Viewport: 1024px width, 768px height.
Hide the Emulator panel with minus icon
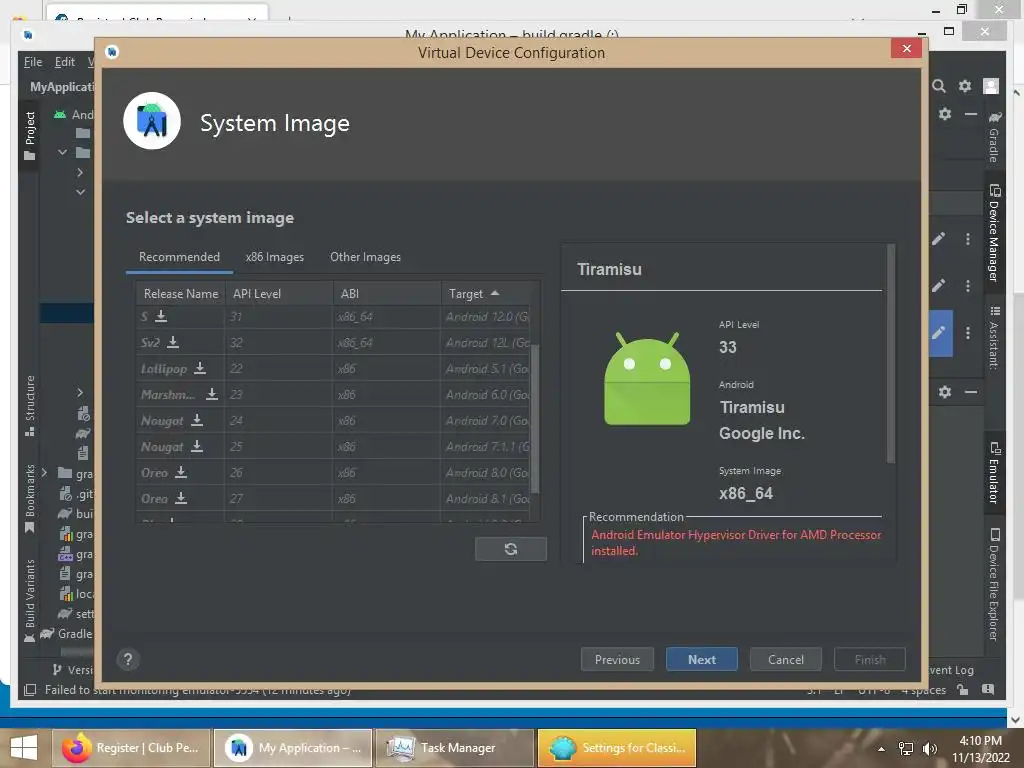click(971, 392)
